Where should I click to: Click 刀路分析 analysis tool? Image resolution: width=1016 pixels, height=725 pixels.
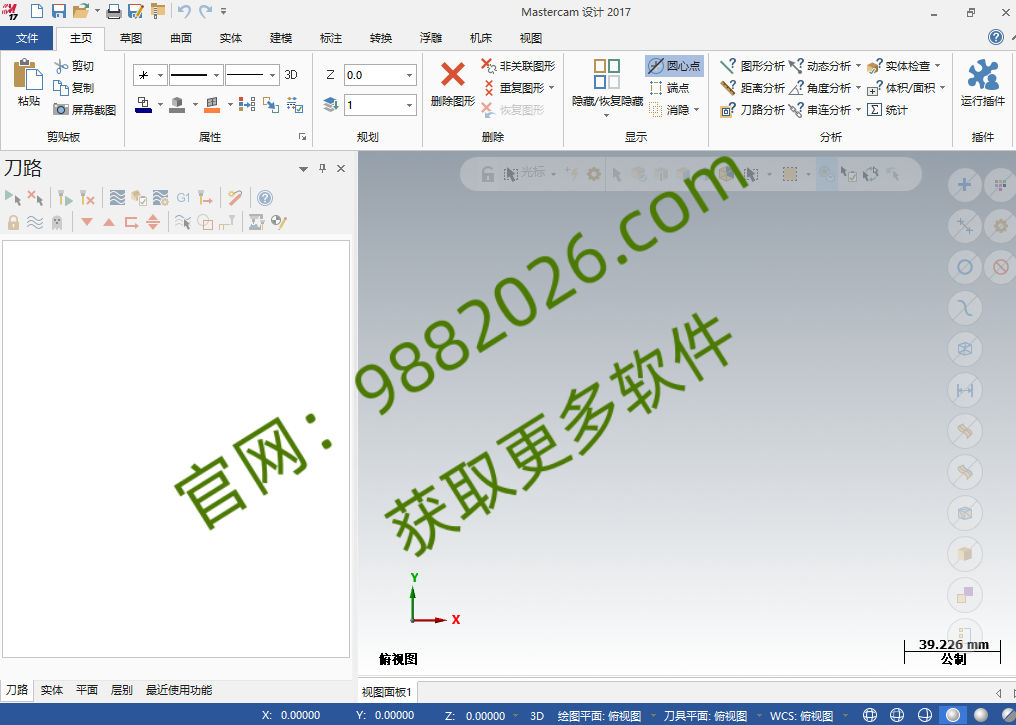[752, 109]
